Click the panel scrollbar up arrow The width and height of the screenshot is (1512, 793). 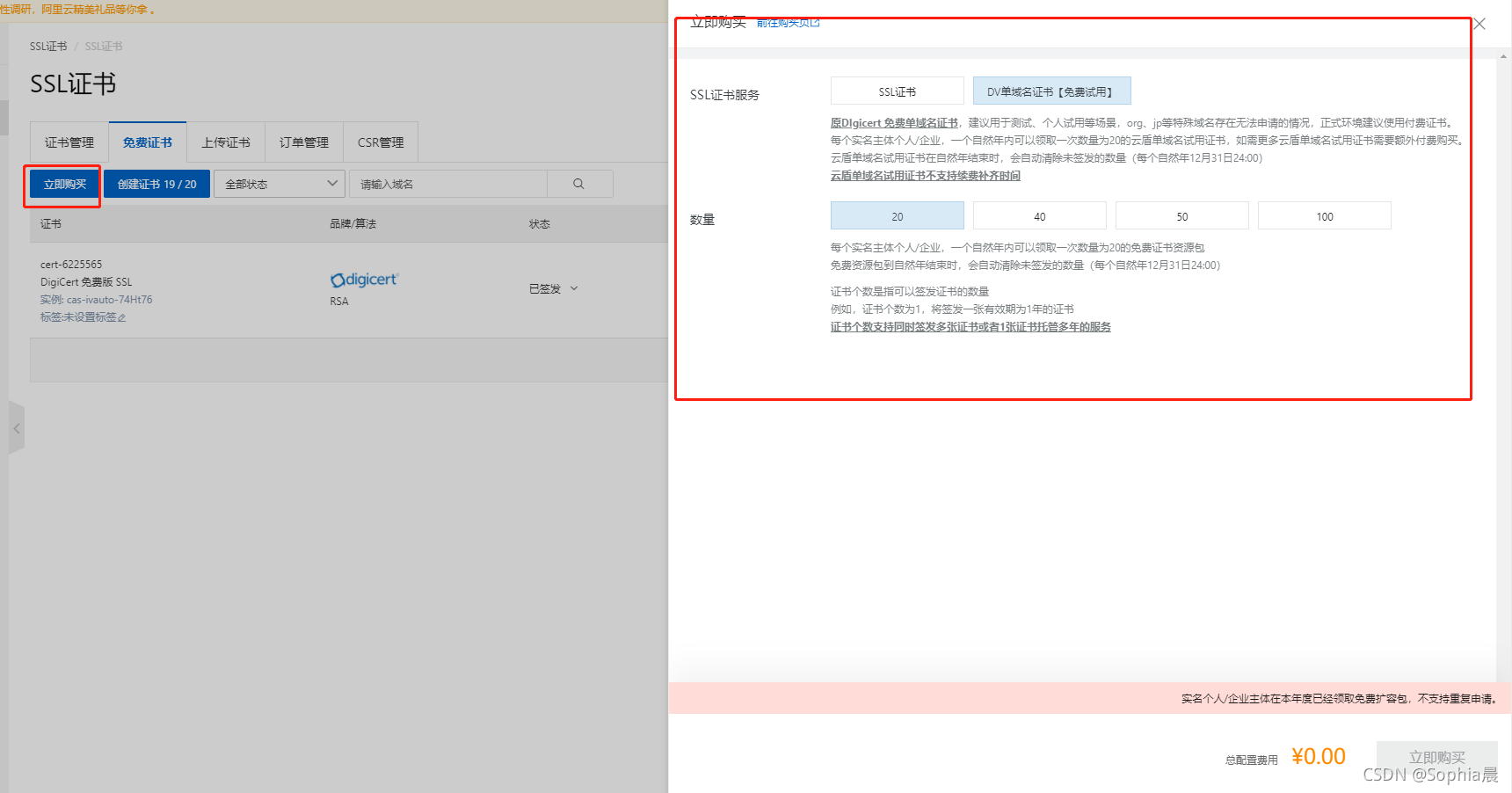pyautogui.click(x=1503, y=55)
